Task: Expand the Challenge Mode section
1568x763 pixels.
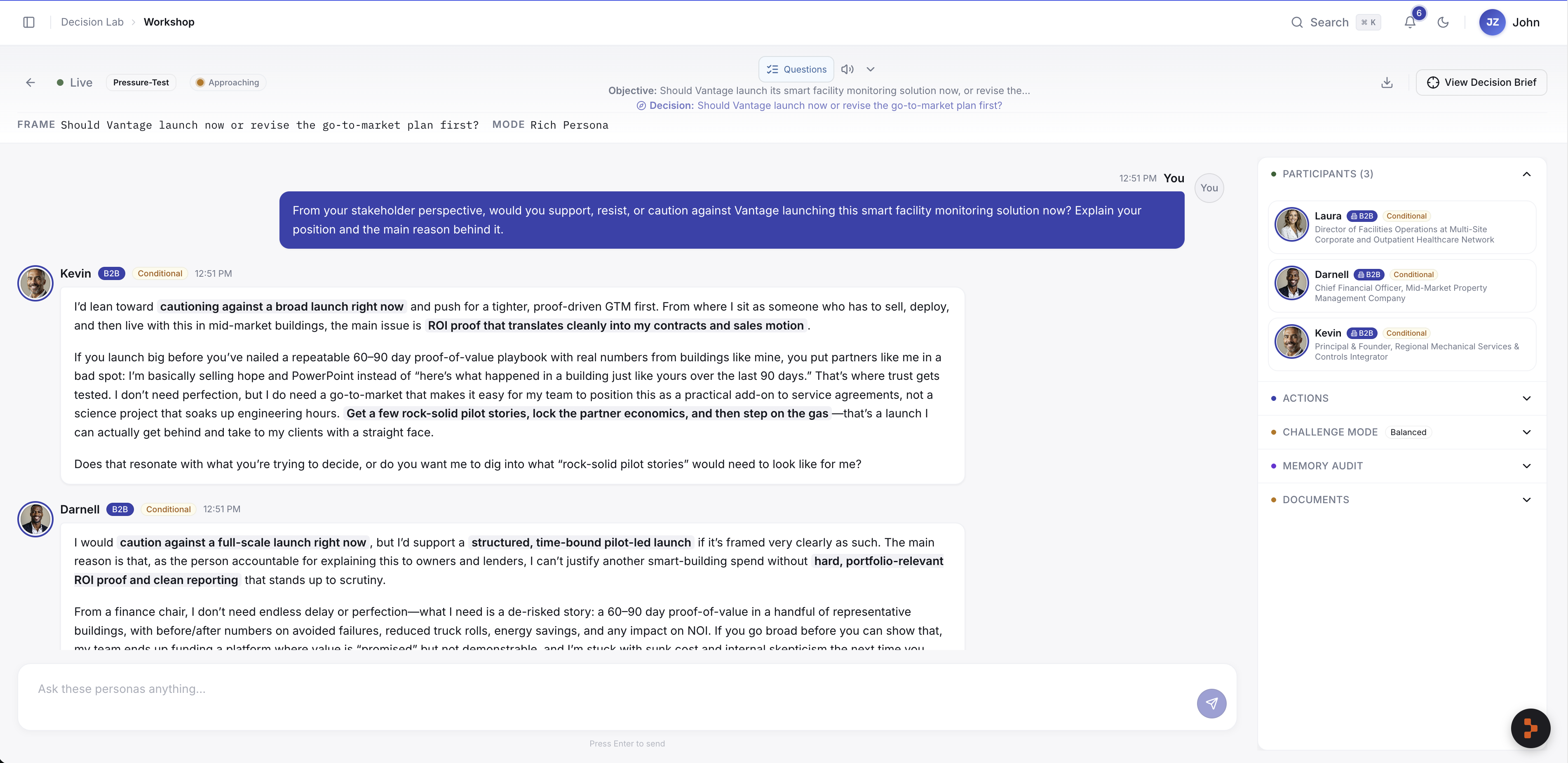Action: tap(1402, 432)
